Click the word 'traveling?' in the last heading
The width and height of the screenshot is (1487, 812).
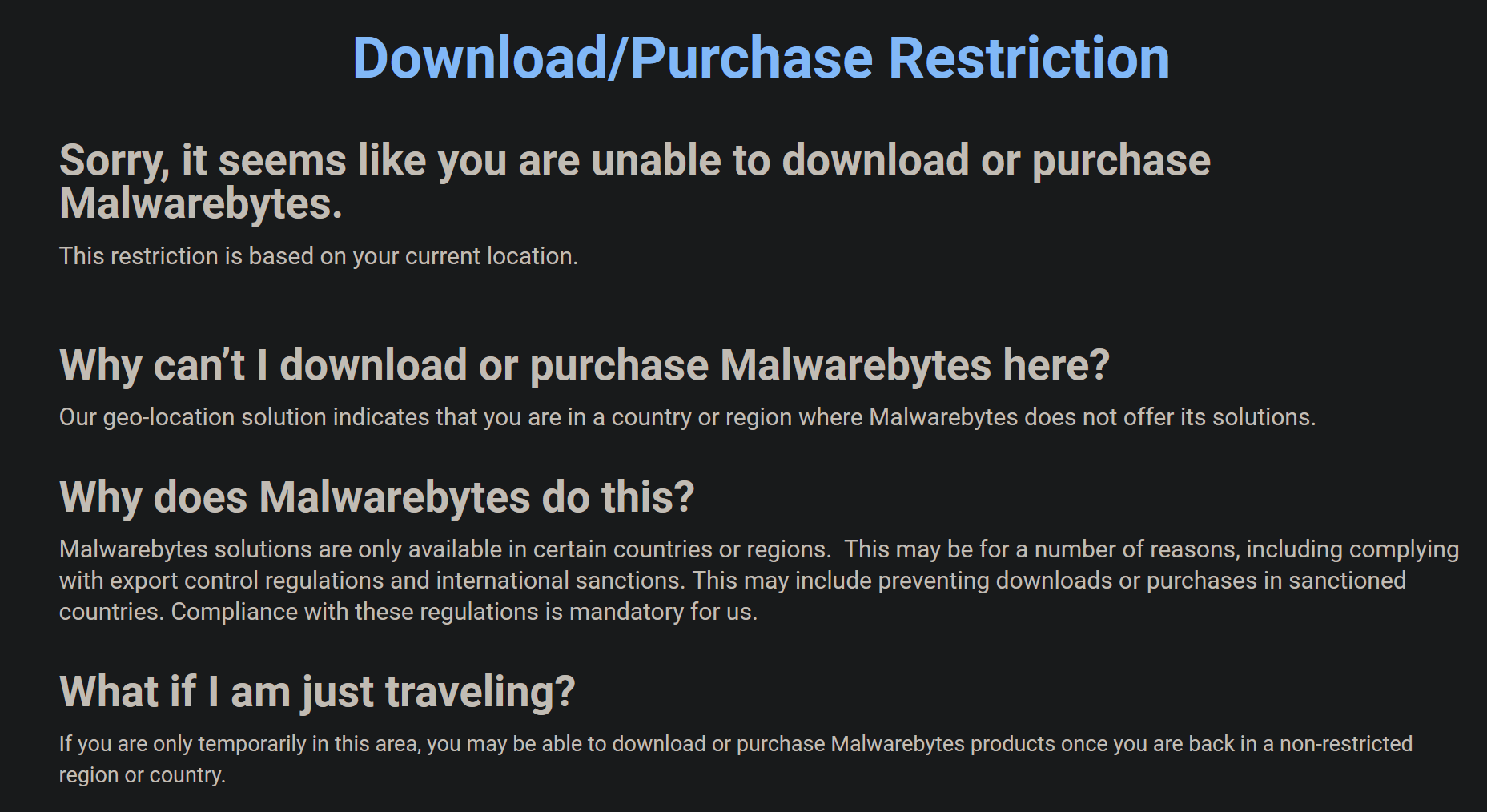tap(480, 693)
